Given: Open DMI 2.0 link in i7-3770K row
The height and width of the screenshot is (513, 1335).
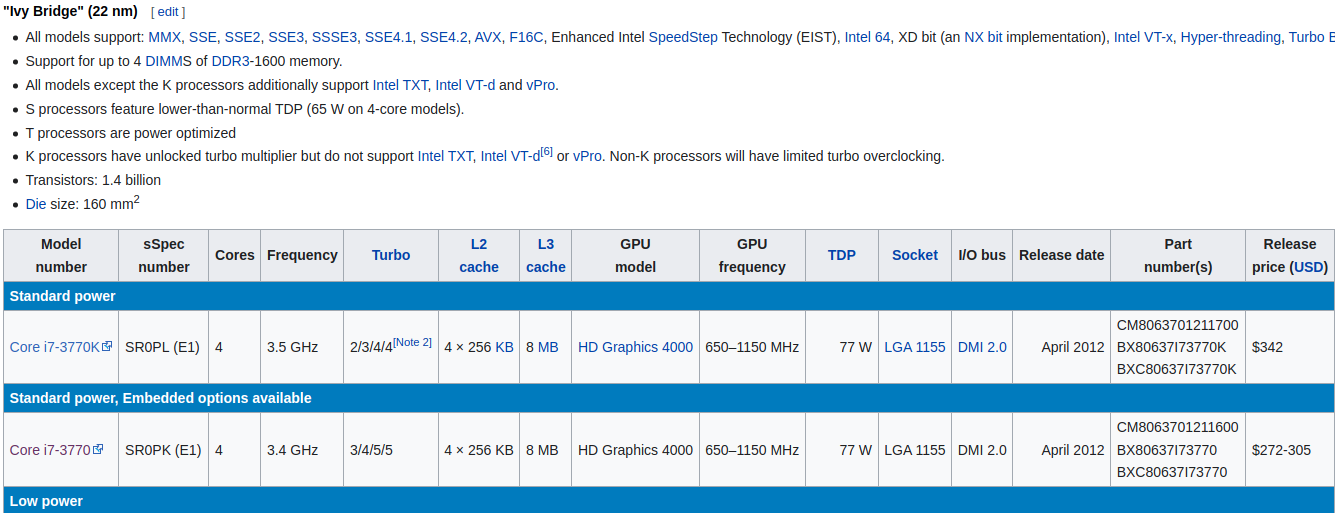Looking at the screenshot, I should pyautogui.click(x=982, y=347).
